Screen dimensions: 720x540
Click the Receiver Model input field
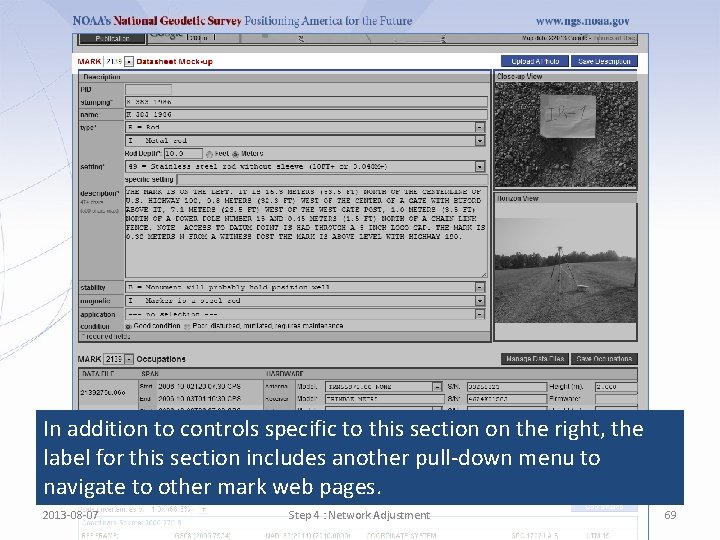pyautogui.click(x=384, y=399)
